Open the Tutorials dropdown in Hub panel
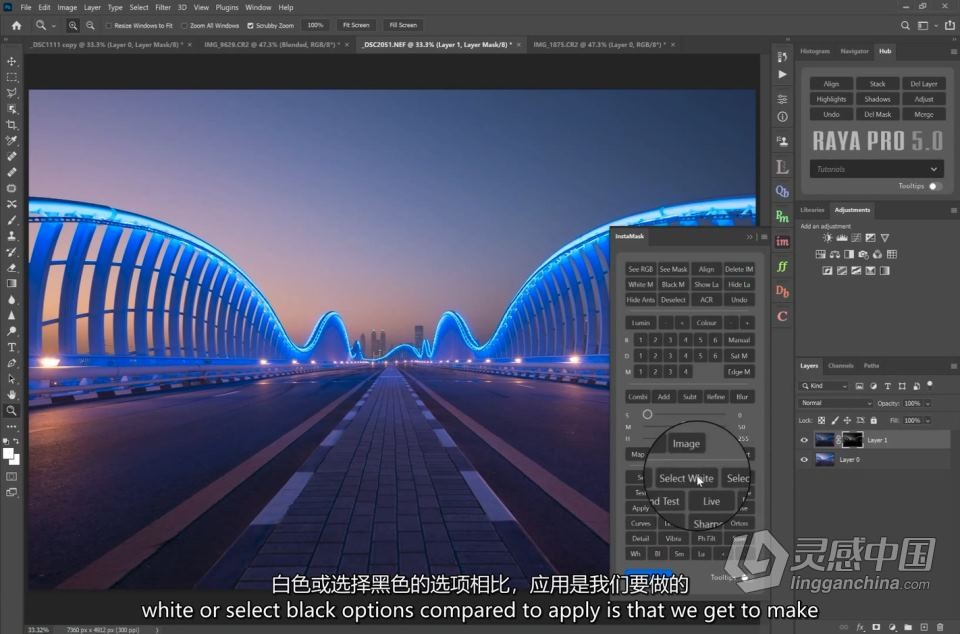 coord(876,169)
